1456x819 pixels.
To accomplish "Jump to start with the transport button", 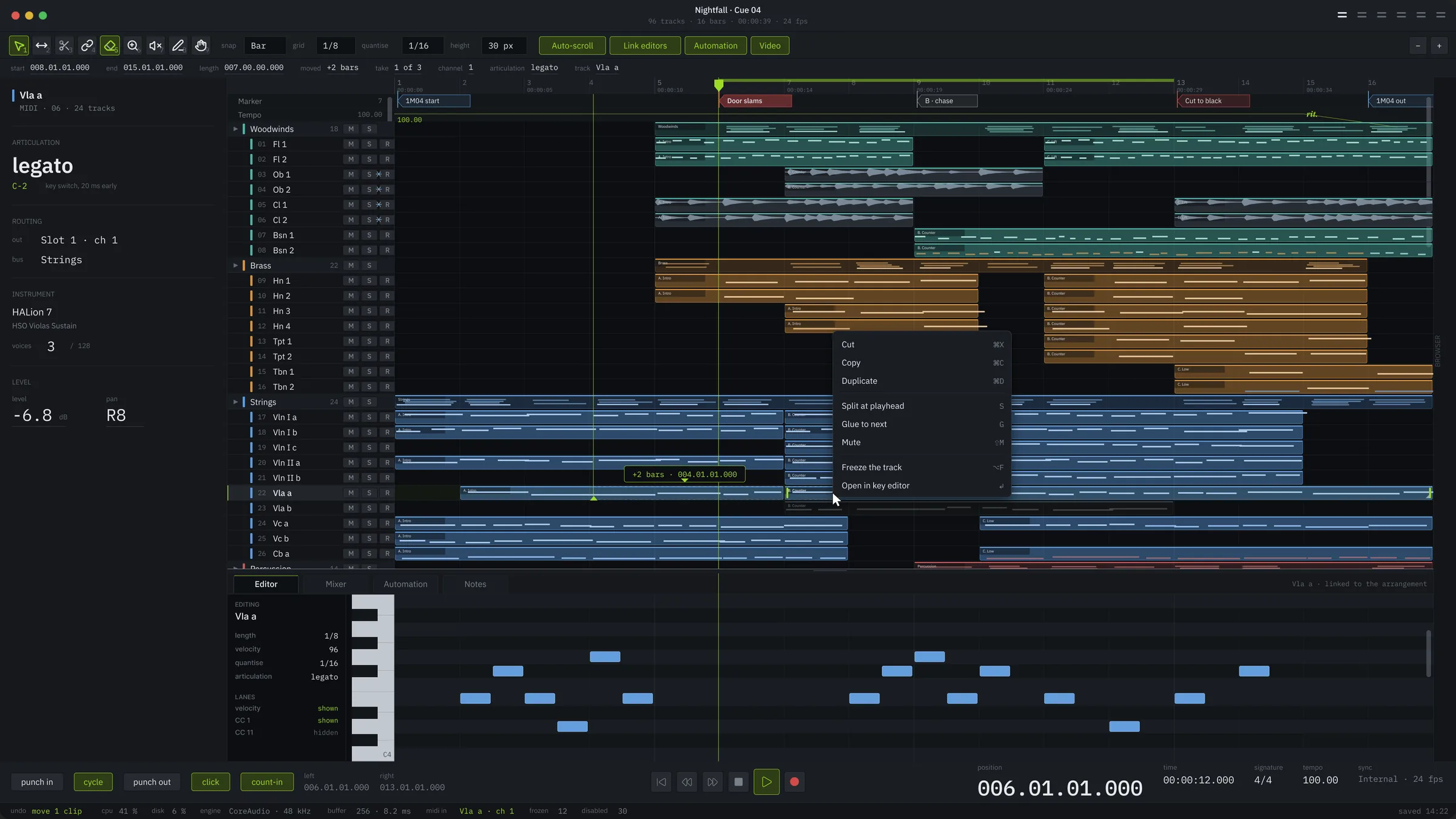I will [661, 782].
